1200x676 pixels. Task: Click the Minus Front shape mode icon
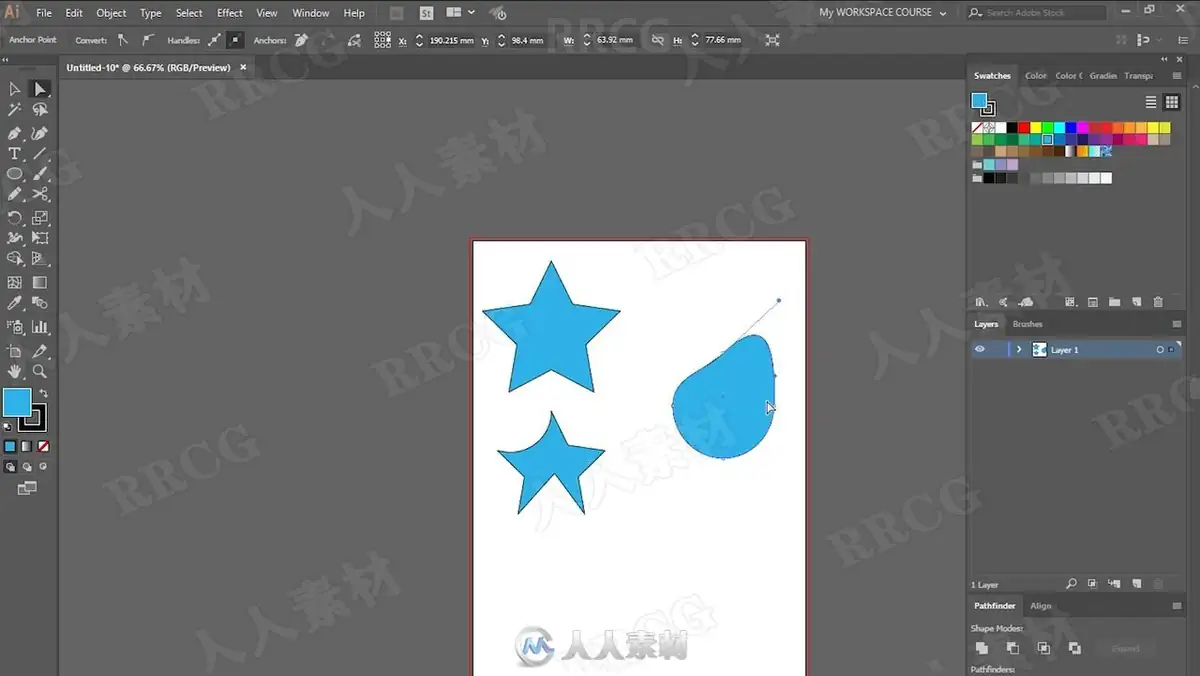(x=1013, y=648)
